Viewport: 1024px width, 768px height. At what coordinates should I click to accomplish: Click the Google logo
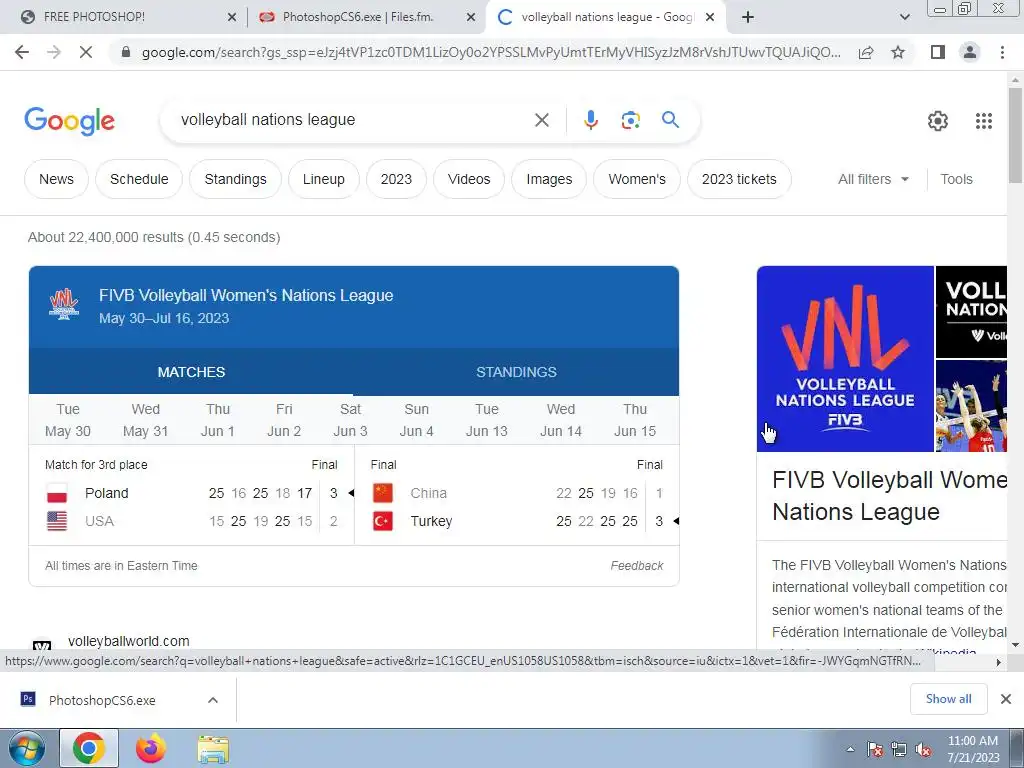pos(69,121)
